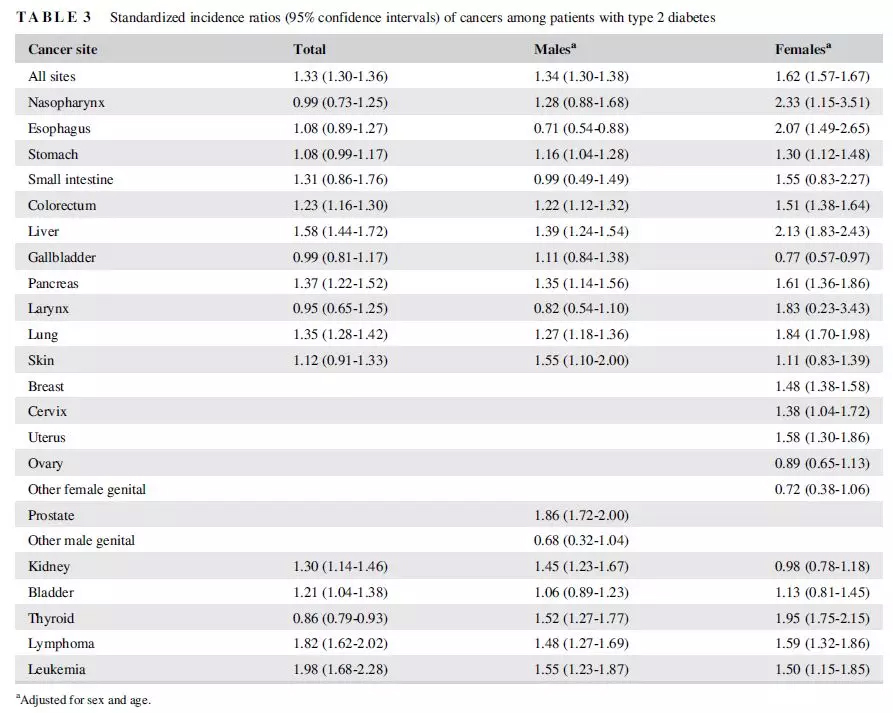This screenshot has width=893, height=713.
Task: Select the Breast females value 1.48 (1.38-1.58)
Action: point(822,386)
